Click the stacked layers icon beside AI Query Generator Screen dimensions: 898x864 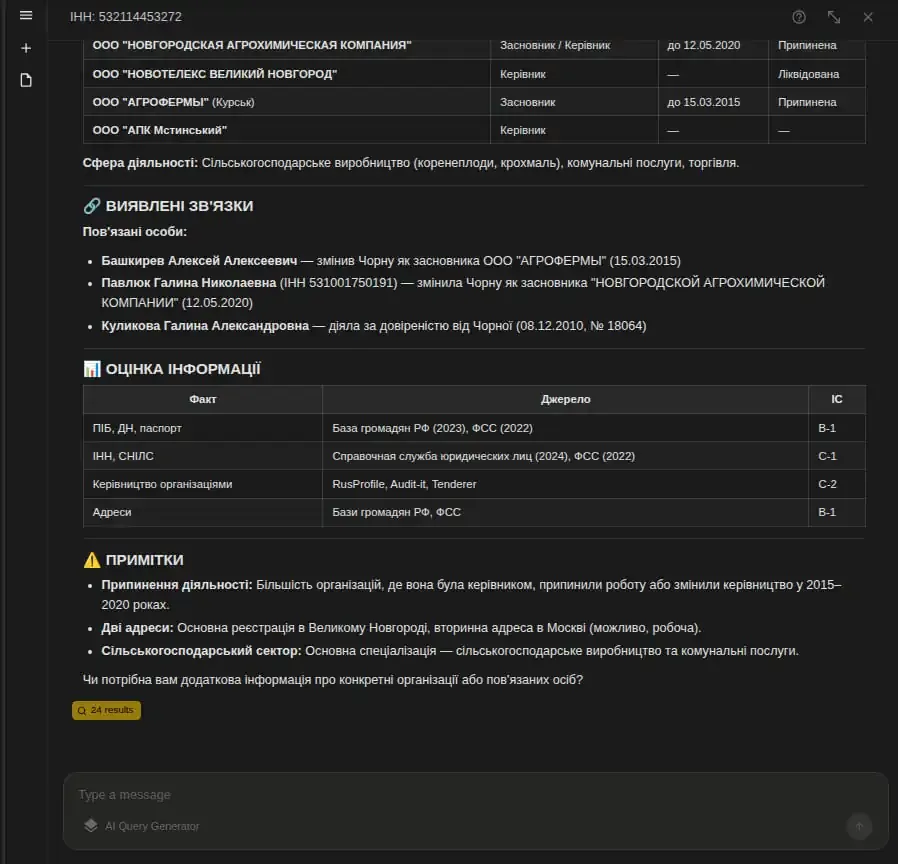click(x=91, y=826)
